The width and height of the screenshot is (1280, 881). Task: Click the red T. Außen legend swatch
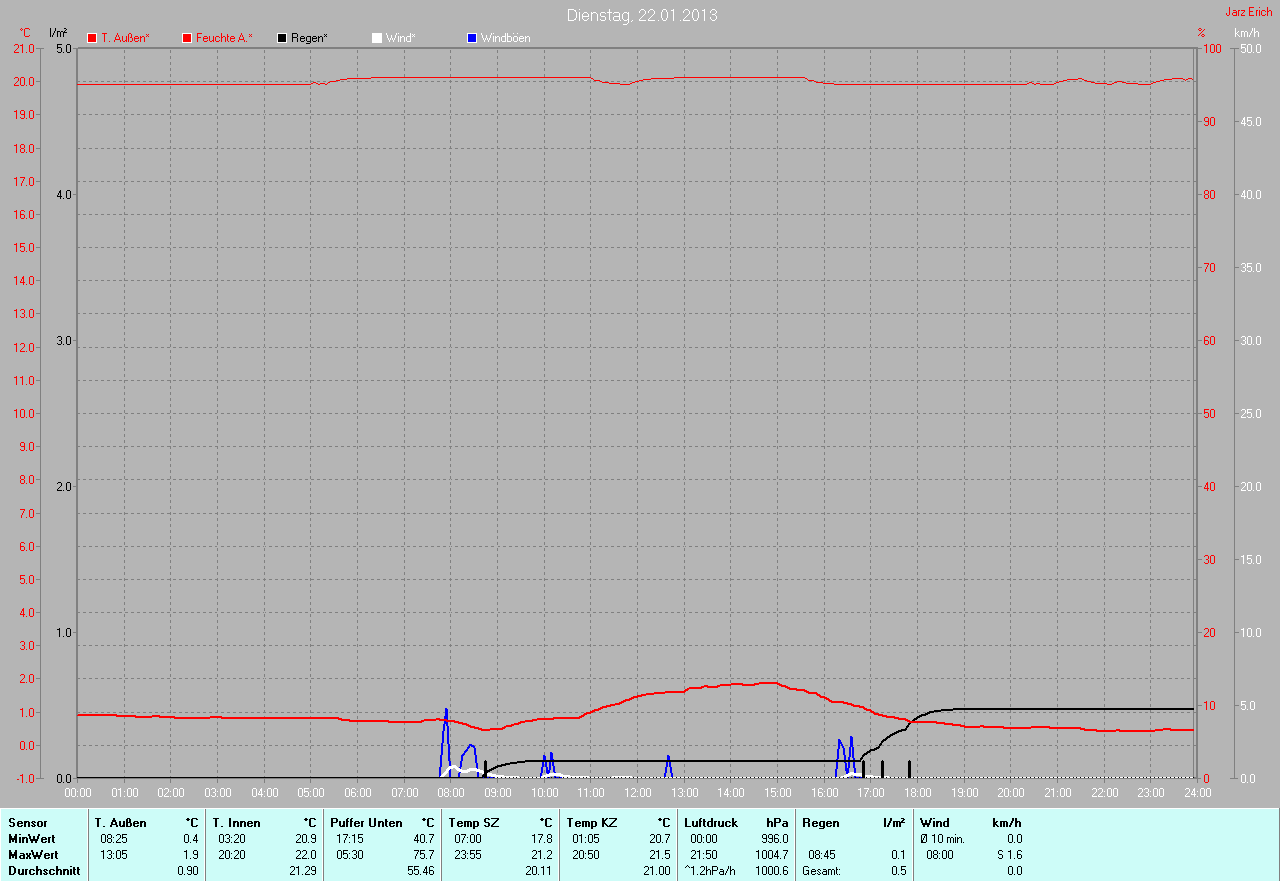(x=93, y=38)
